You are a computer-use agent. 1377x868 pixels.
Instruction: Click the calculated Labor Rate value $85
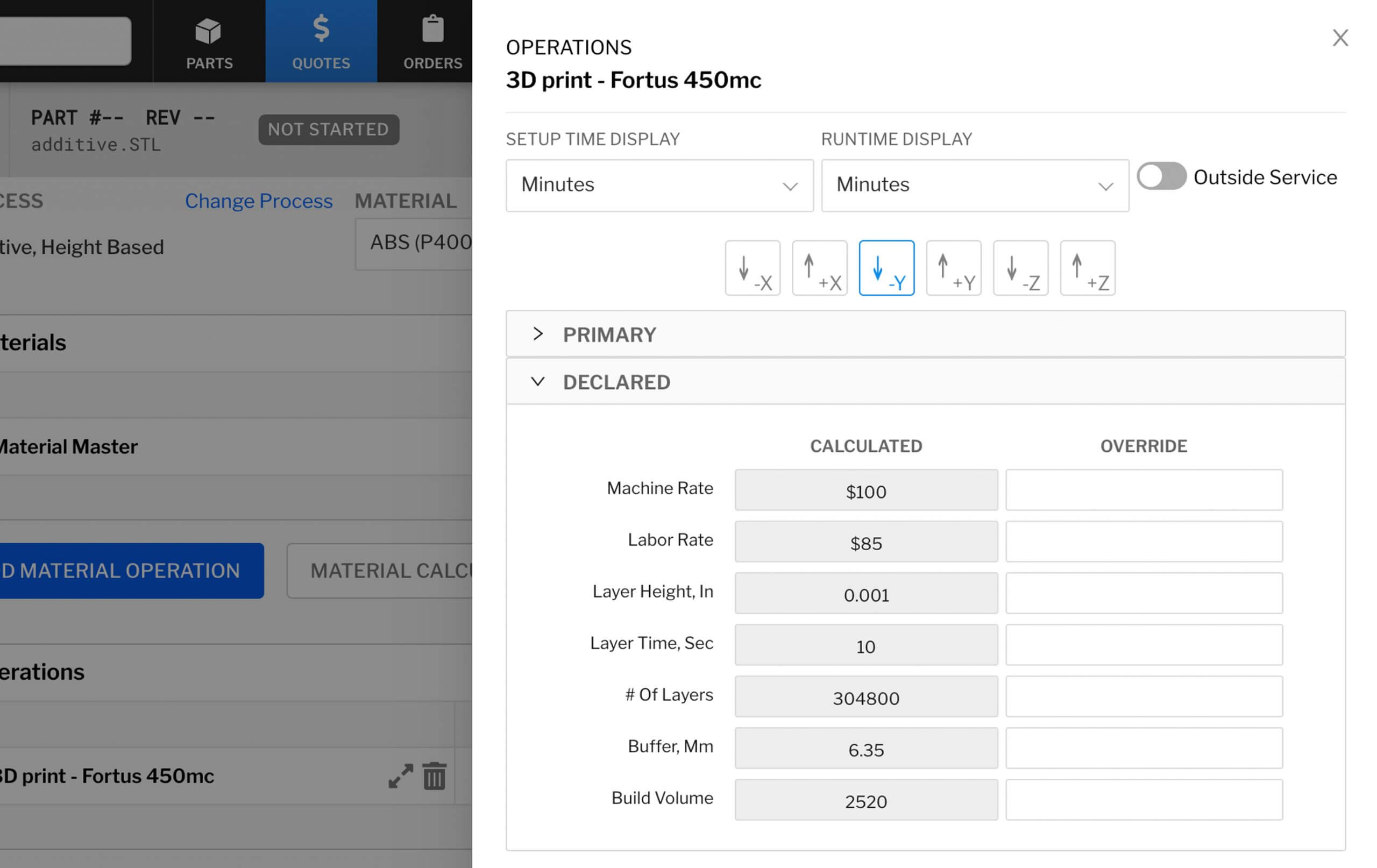coord(866,542)
